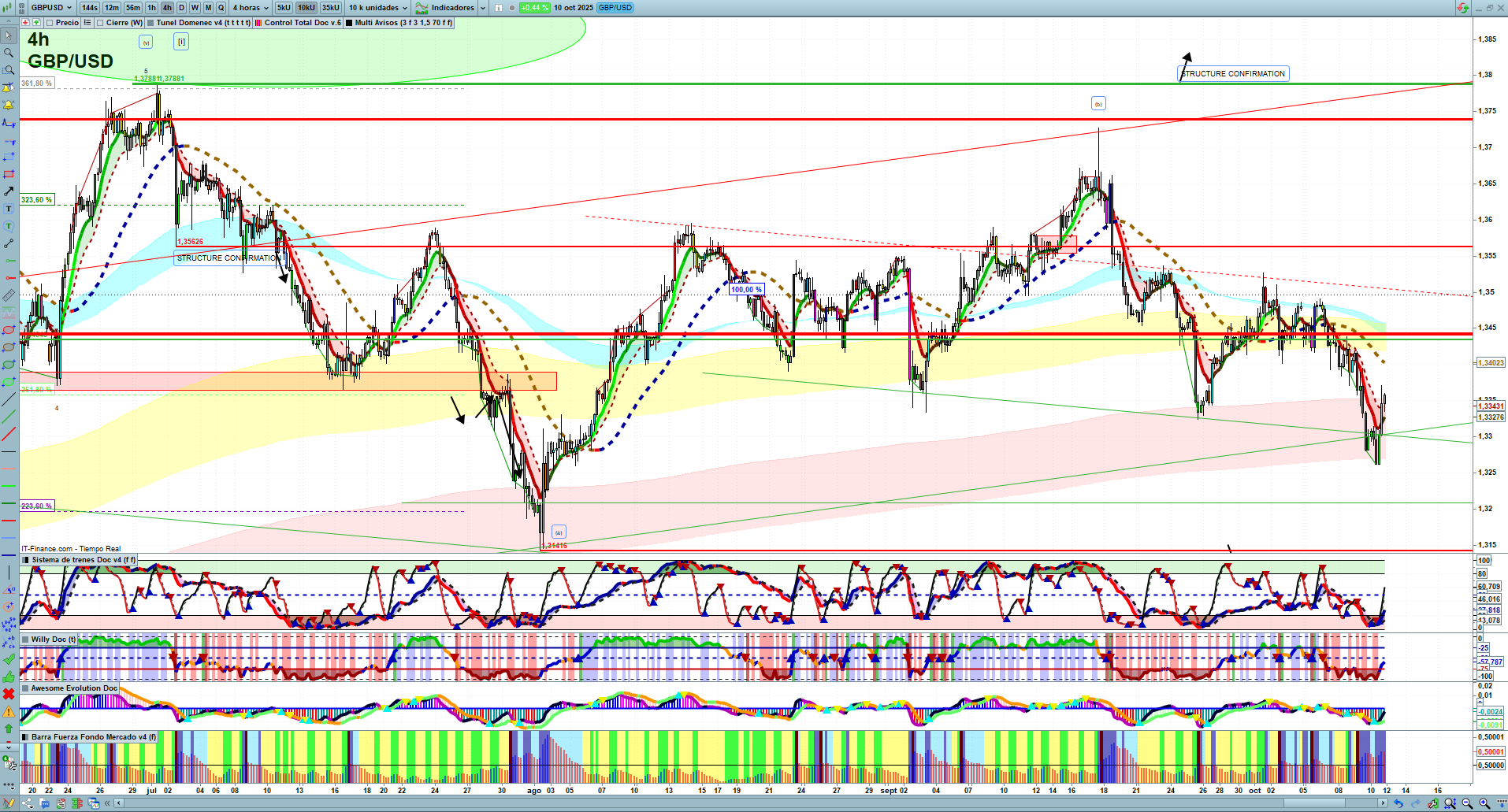1508x812 pixels.
Task: Switch to the 56m timeframe
Action: (x=133, y=8)
